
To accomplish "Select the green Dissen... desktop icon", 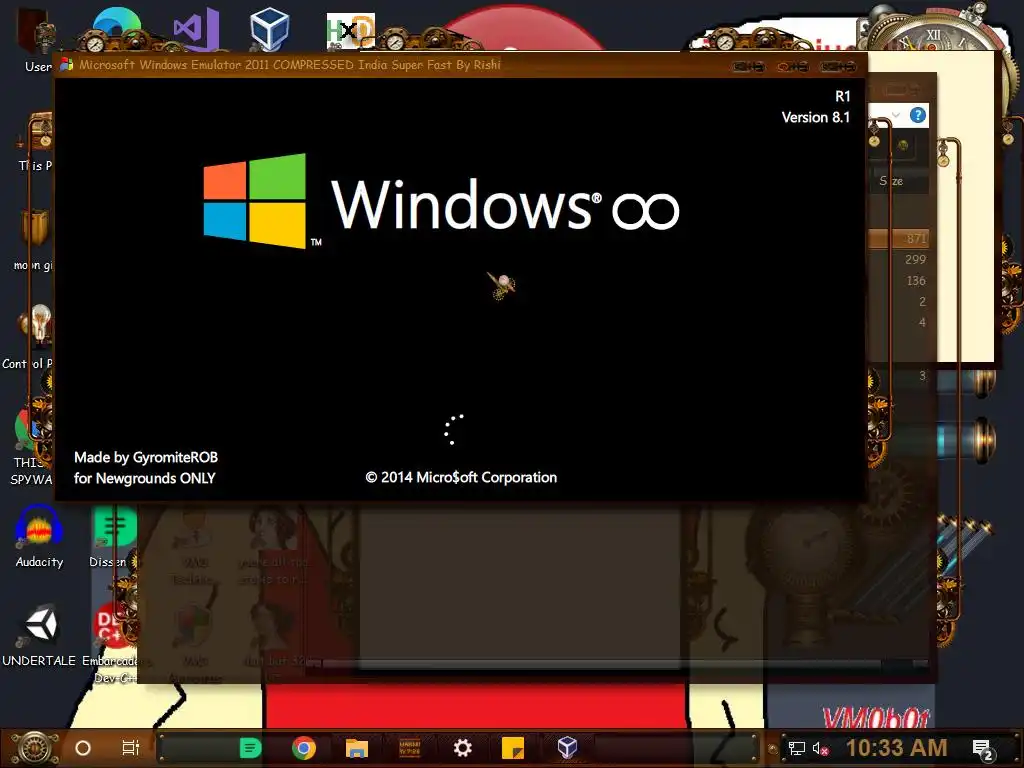I will pos(114,537).
